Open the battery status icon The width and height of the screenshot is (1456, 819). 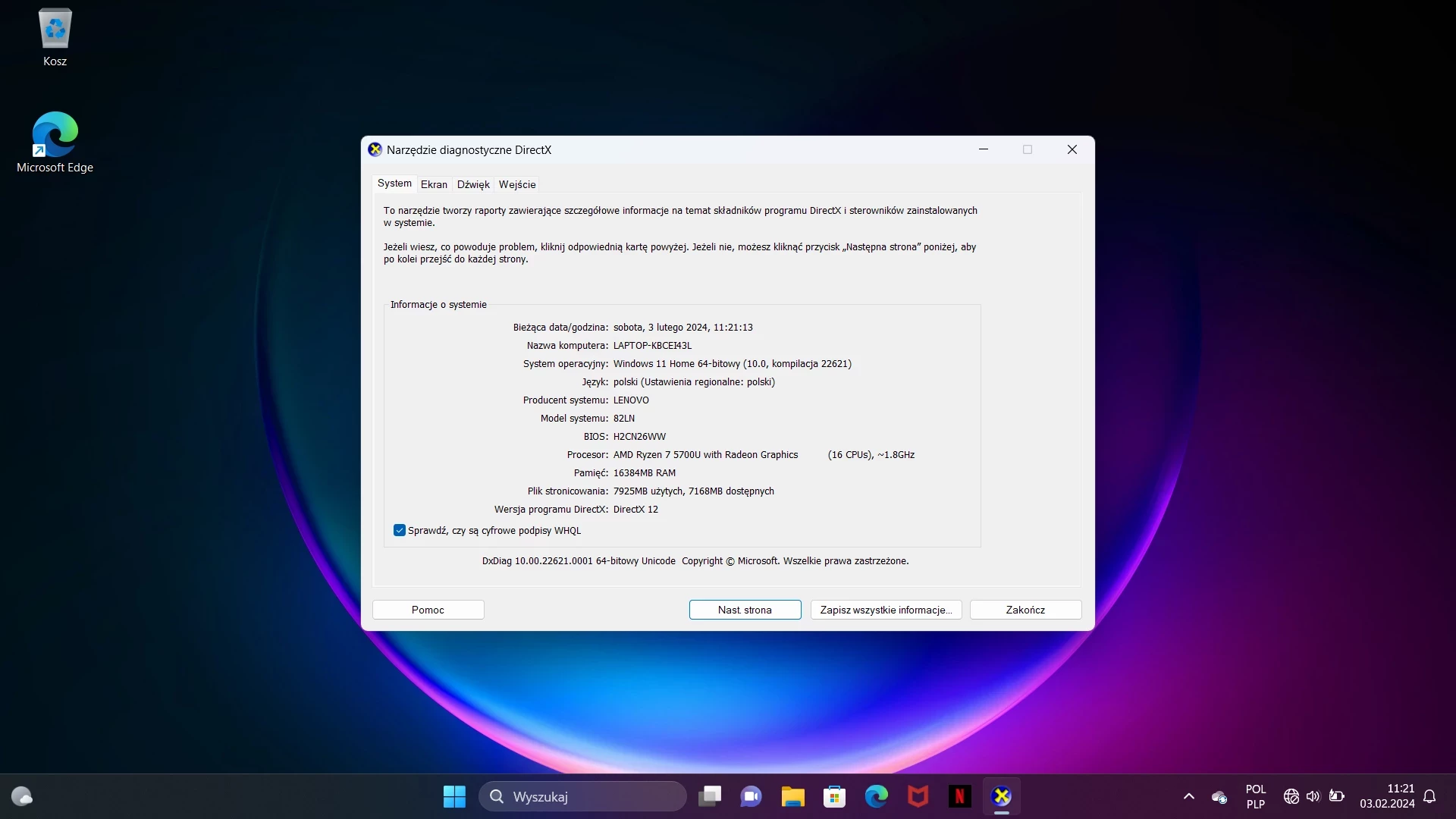(1337, 796)
